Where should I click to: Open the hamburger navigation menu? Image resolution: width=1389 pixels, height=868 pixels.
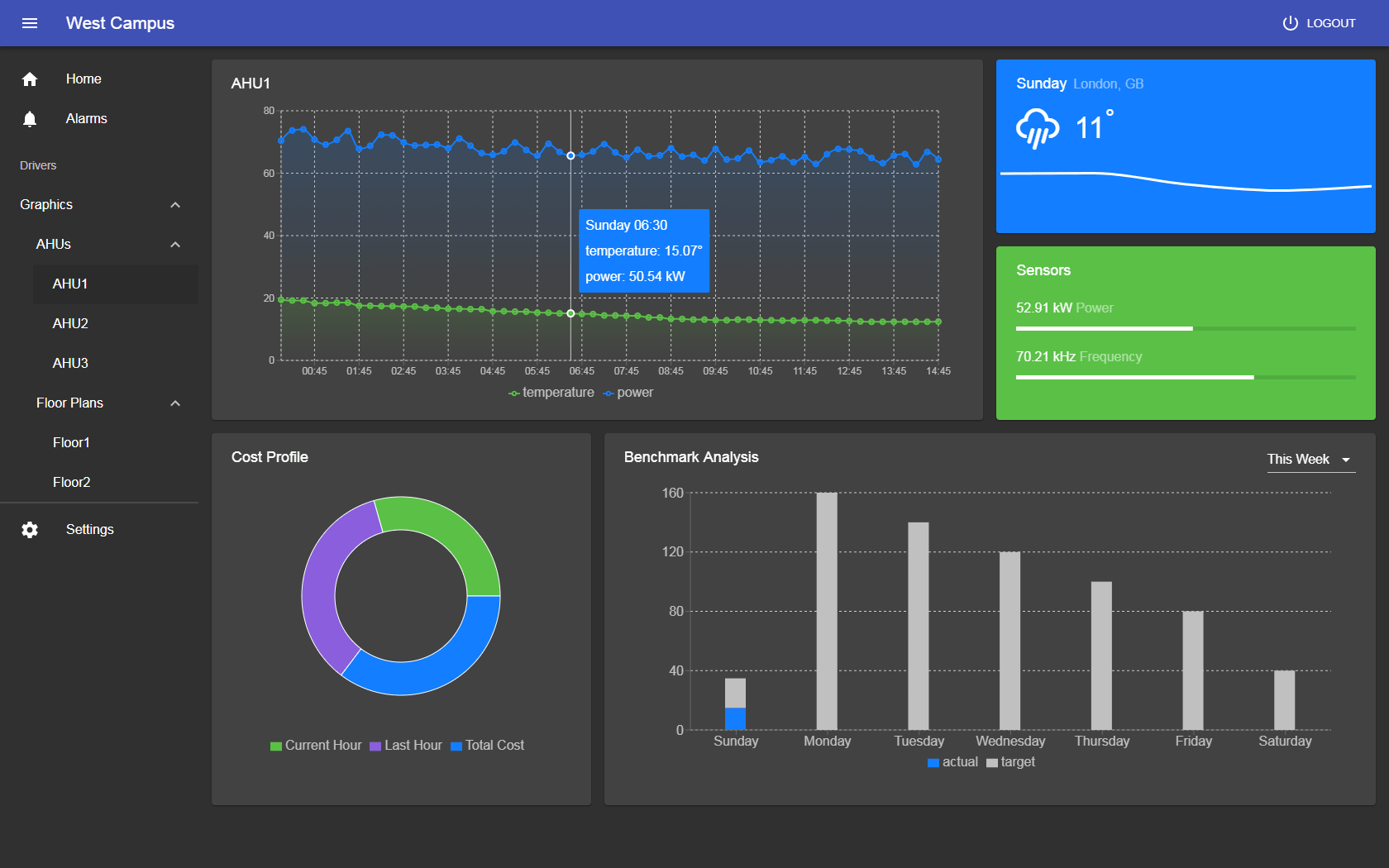[30, 23]
